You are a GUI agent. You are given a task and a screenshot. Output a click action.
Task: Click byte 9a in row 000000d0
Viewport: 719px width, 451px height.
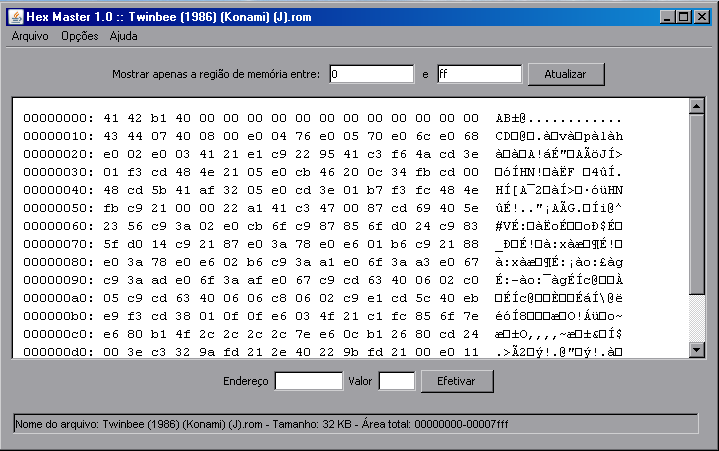coord(207,352)
